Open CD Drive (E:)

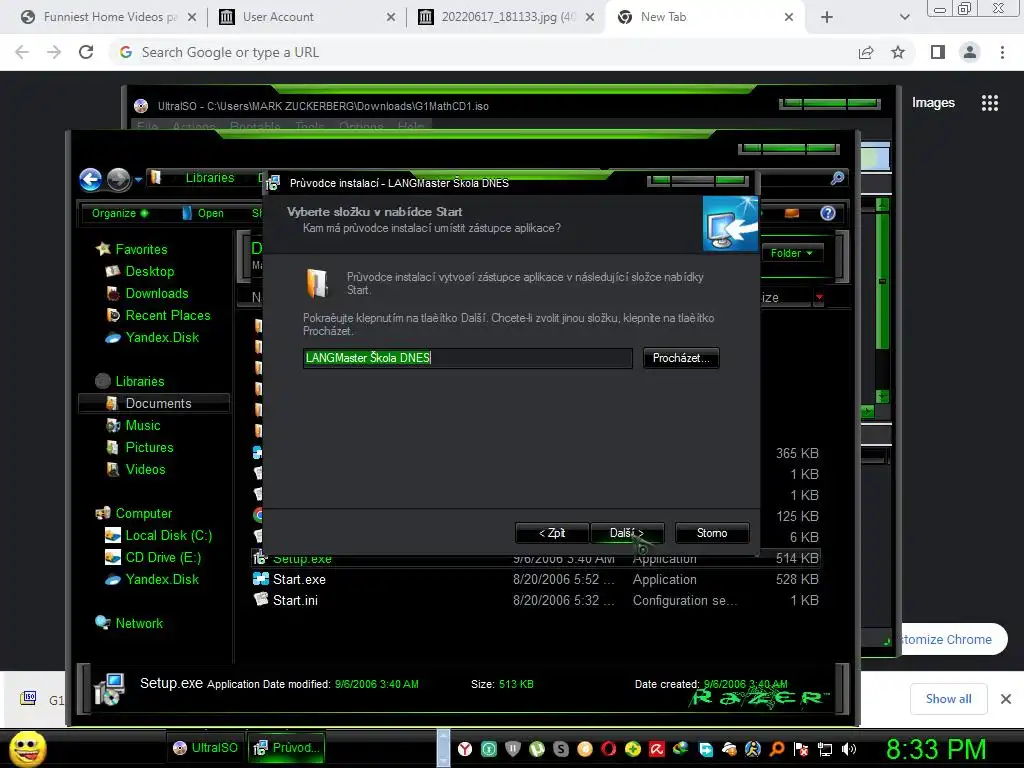[x=163, y=558]
